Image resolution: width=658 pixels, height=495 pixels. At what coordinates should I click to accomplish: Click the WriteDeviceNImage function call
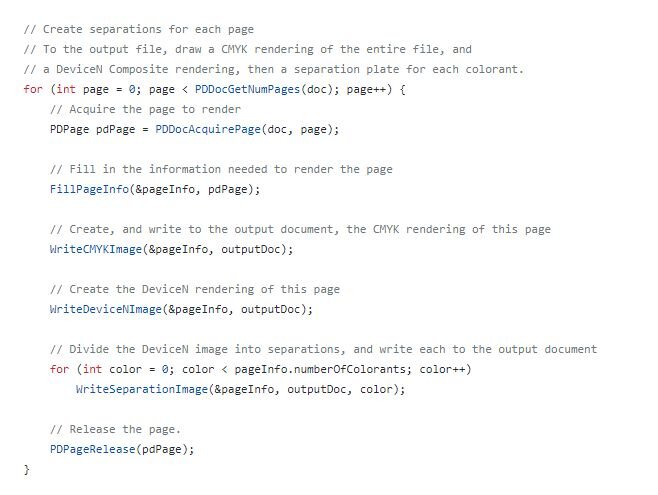click(x=105, y=309)
